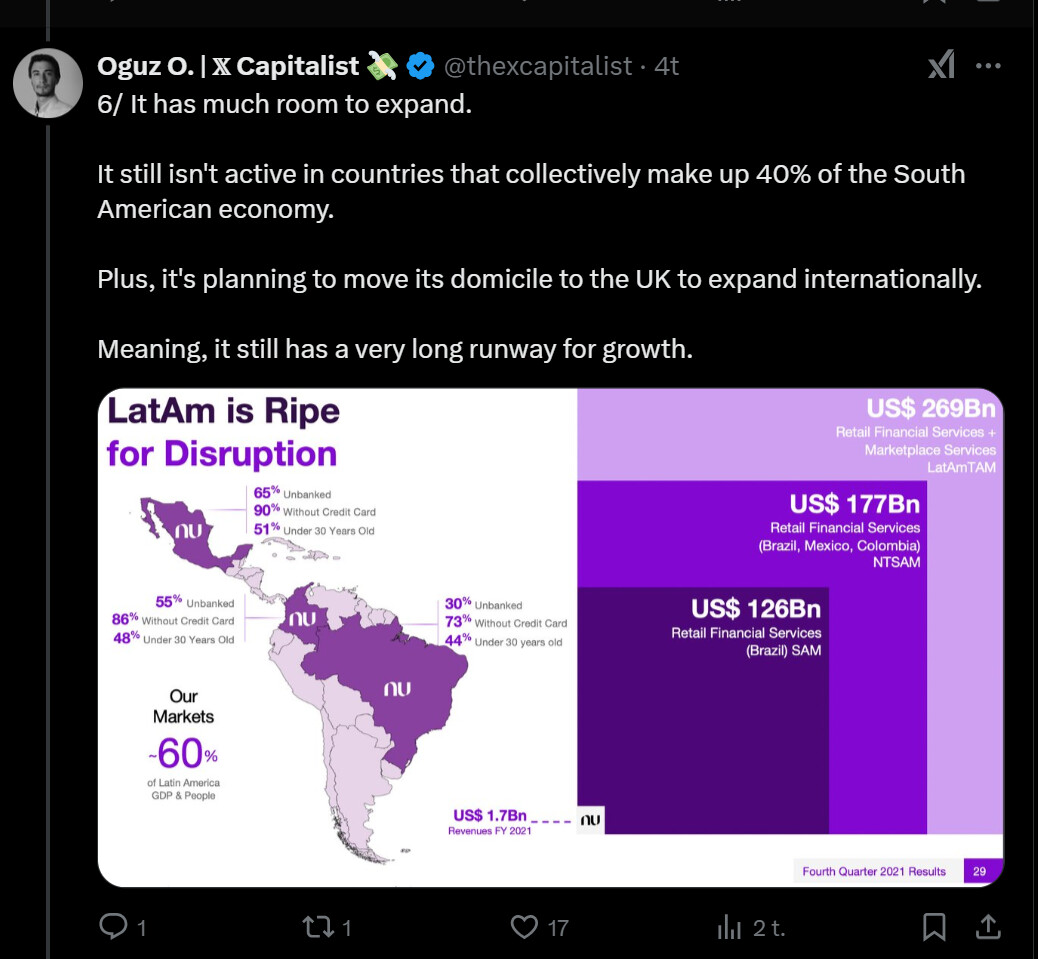Click the 4t post timestamp
The width and height of the screenshot is (1038, 959).
pos(666,66)
